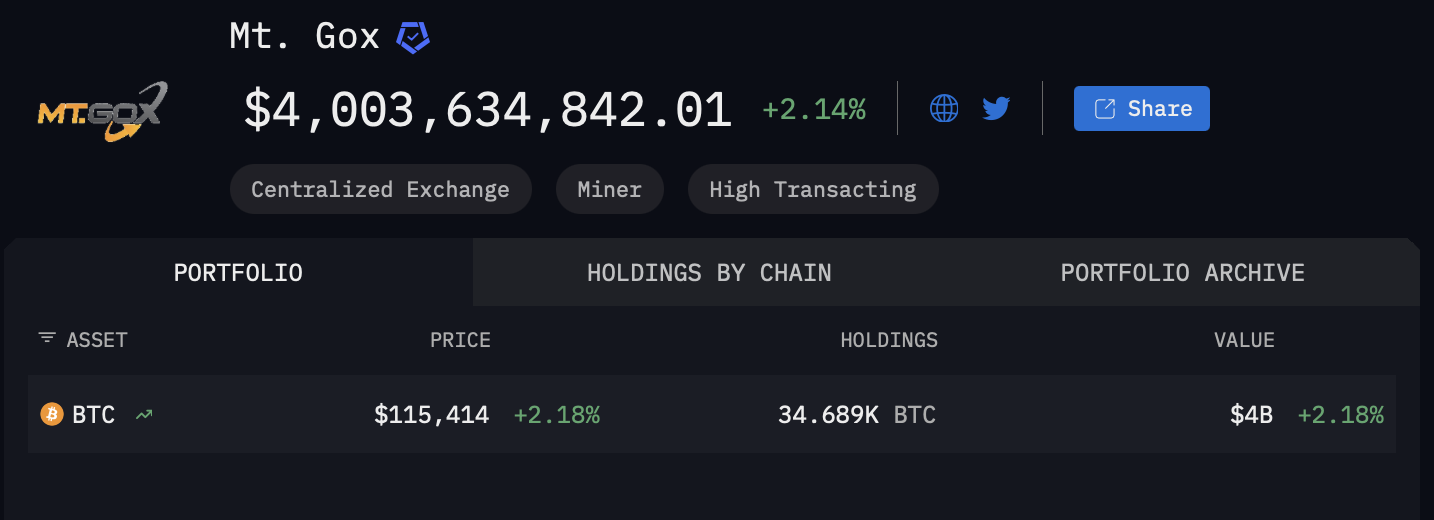Switch to the Portfolio tab
The height and width of the screenshot is (520, 1434).
click(x=238, y=272)
